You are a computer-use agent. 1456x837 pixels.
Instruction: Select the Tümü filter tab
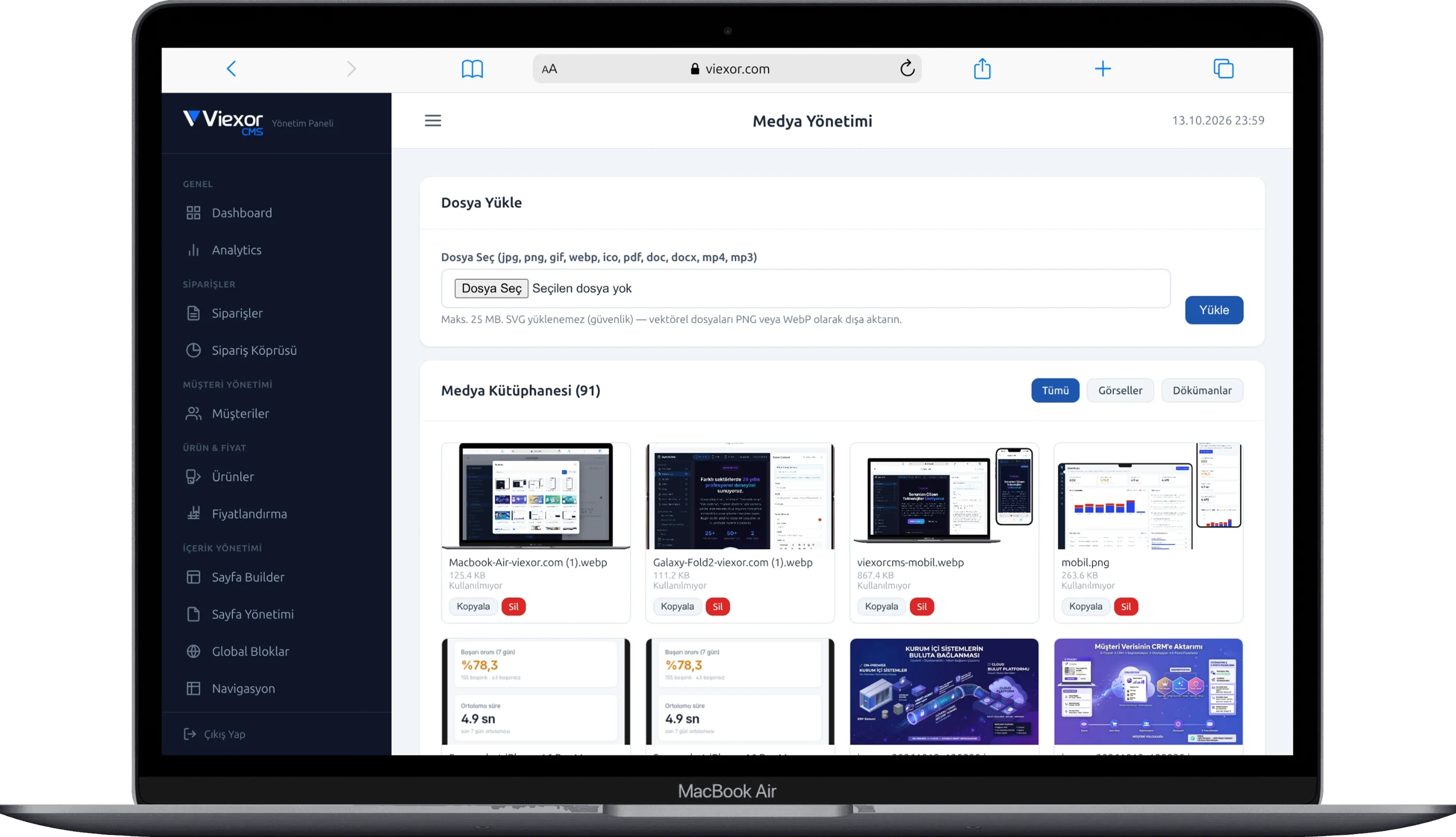1056,391
